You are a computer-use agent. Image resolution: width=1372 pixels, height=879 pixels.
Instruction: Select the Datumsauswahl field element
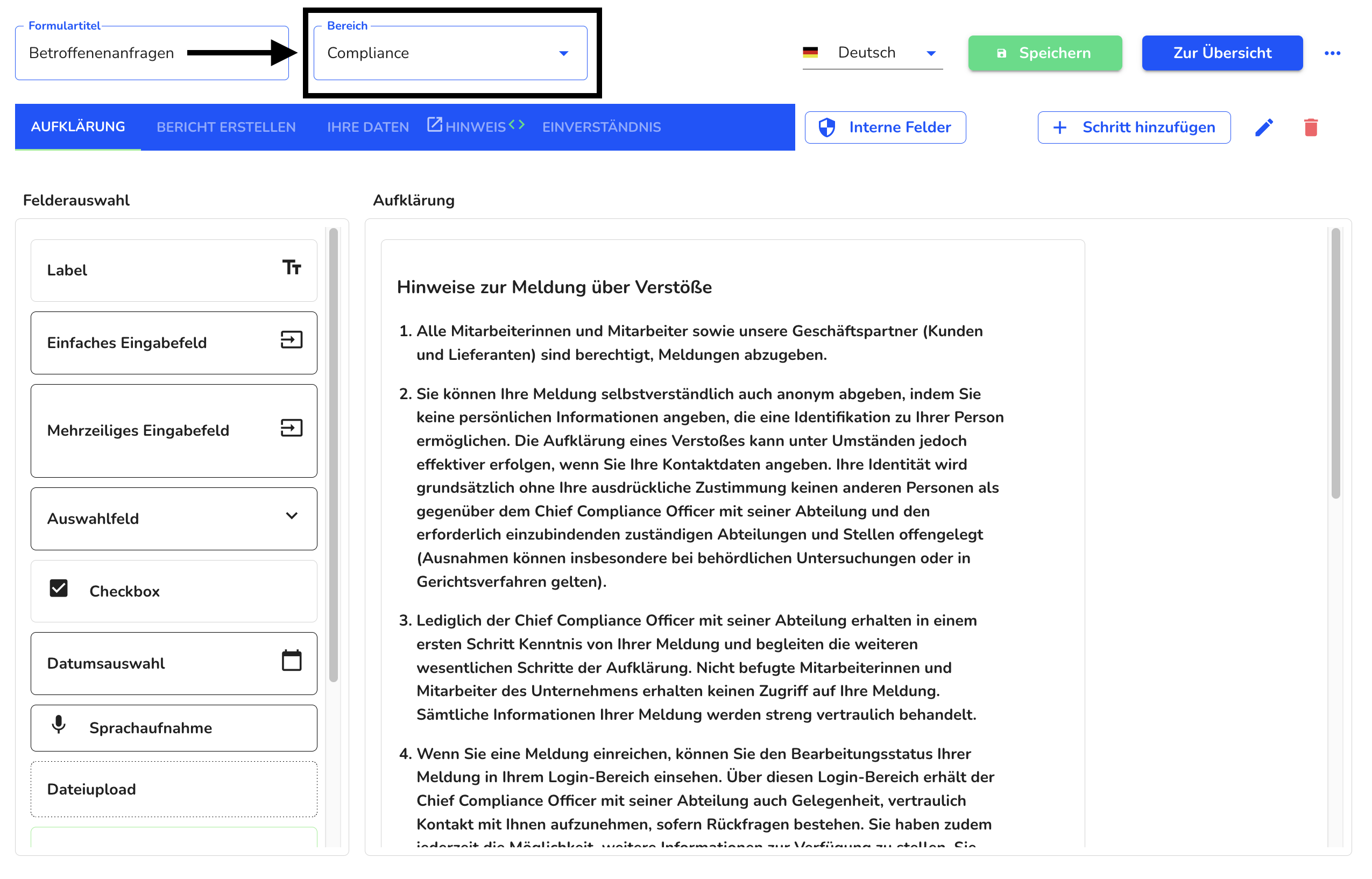point(174,664)
